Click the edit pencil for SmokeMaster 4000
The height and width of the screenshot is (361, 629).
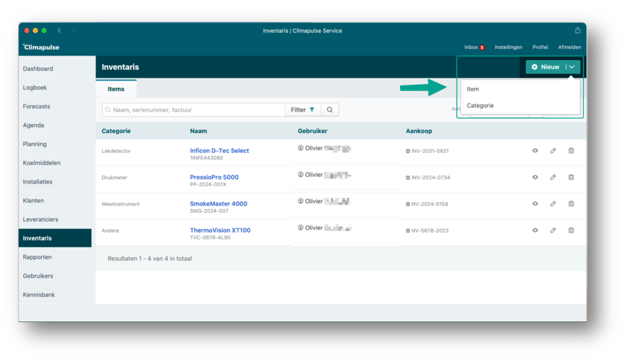[553, 204]
